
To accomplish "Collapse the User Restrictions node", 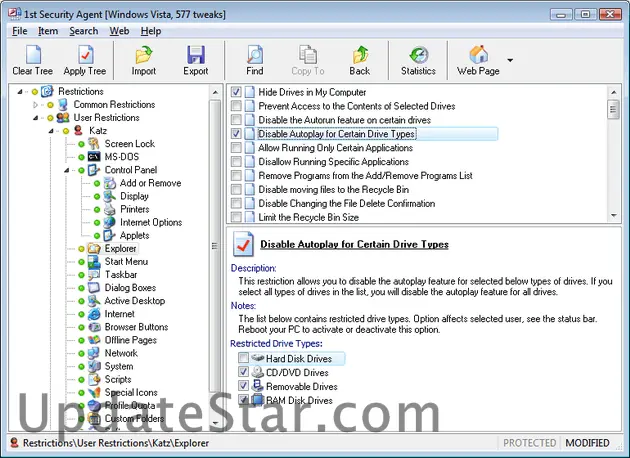I will [x=35, y=118].
